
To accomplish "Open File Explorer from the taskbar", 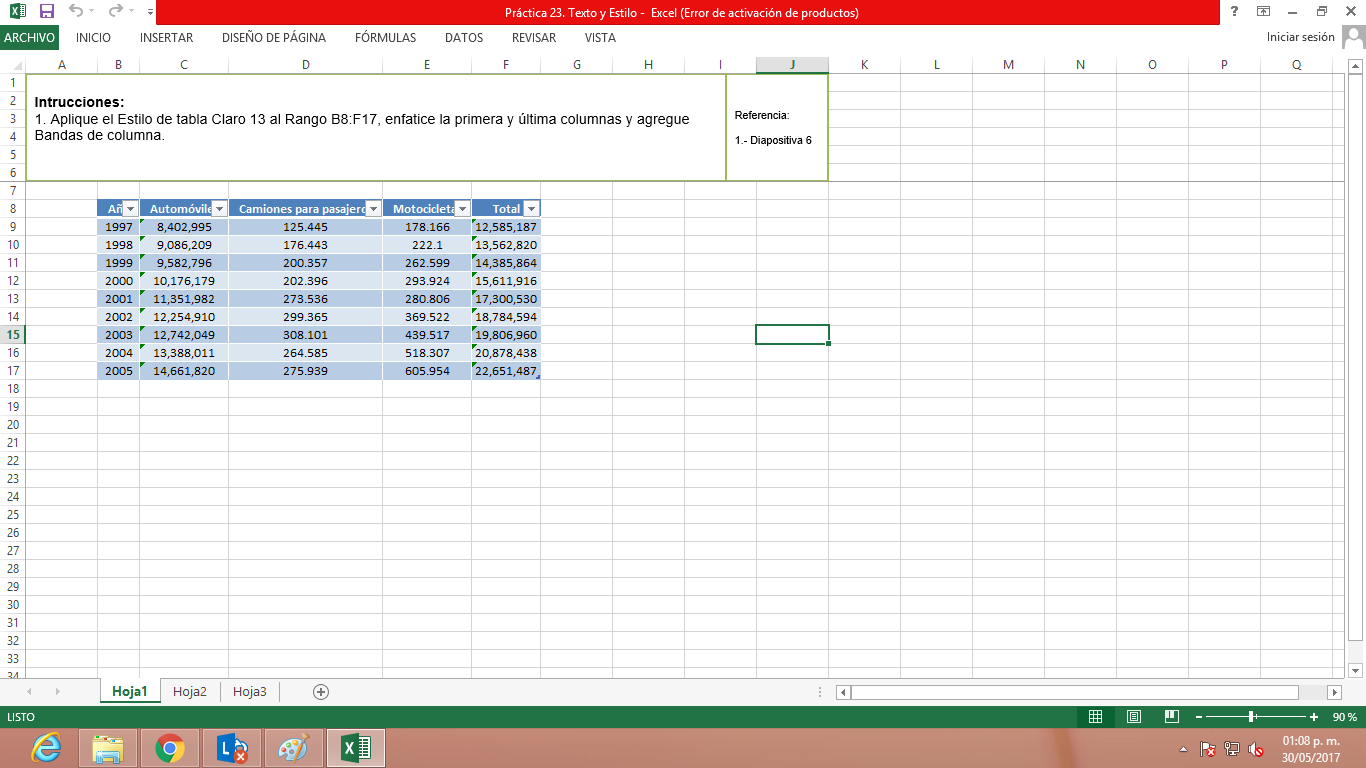I will (x=108, y=748).
